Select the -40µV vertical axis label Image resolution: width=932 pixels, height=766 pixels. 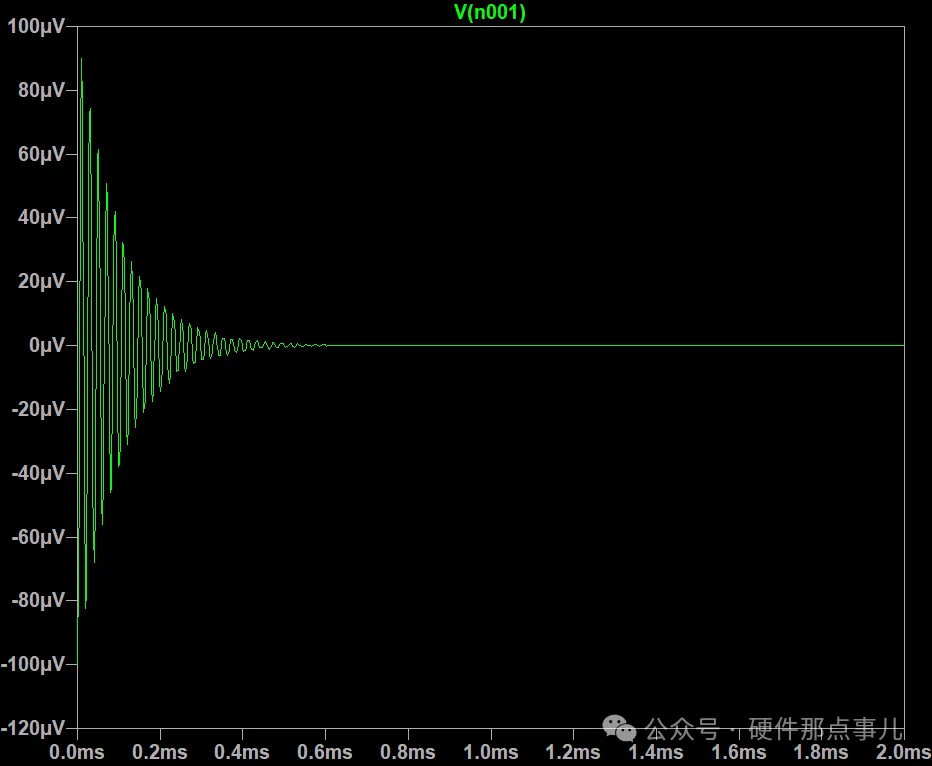coord(36,473)
